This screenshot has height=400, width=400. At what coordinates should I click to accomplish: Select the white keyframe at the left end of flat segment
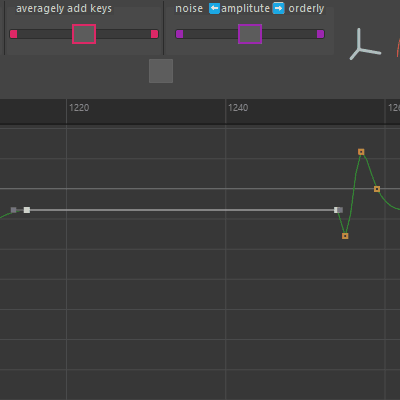(27, 210)
